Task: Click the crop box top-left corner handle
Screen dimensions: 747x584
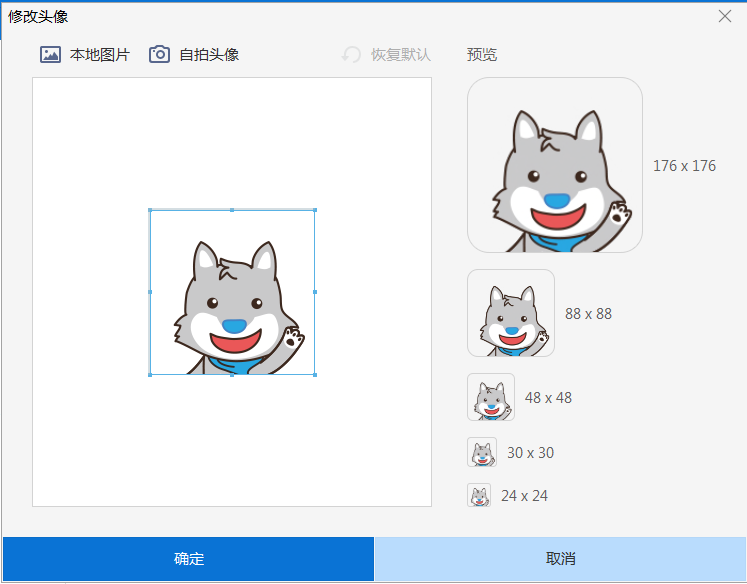Action: tap(150, 210)
